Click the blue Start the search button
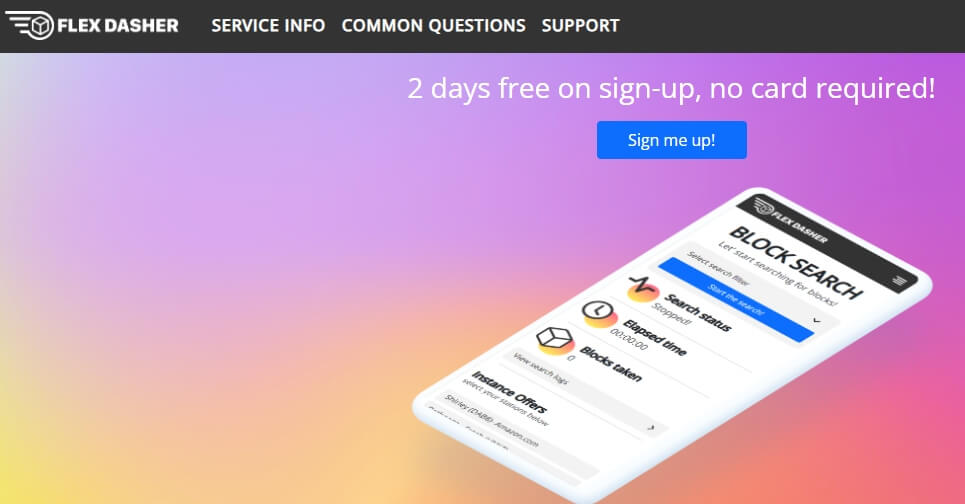Image resolution: width=965 pixels, height=504 pixels. pyautogui.click(x=736, y=300)
